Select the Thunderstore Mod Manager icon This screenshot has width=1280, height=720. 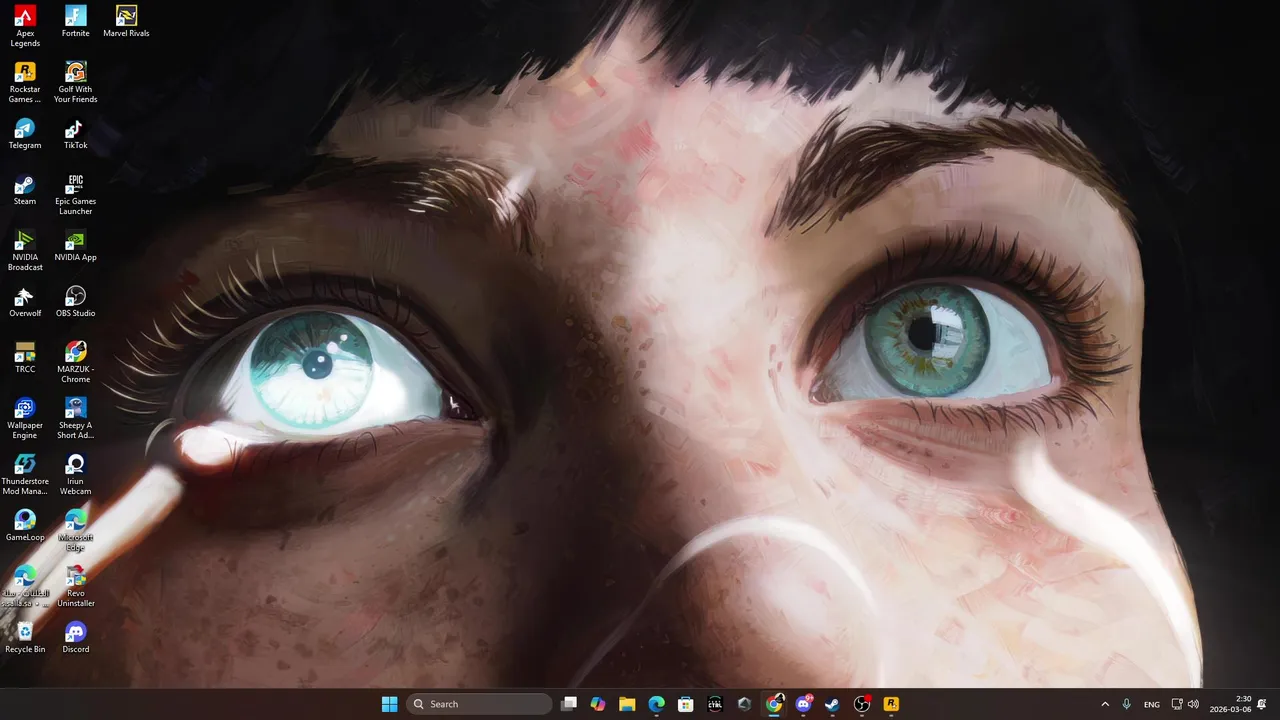25,474
